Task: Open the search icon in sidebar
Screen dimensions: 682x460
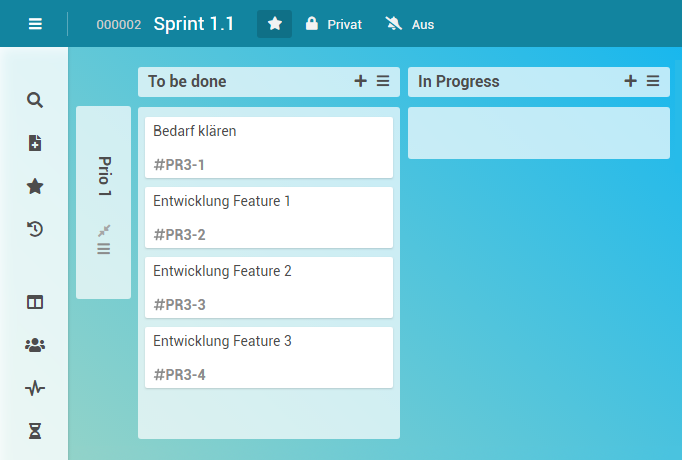Action: (35, 100)
